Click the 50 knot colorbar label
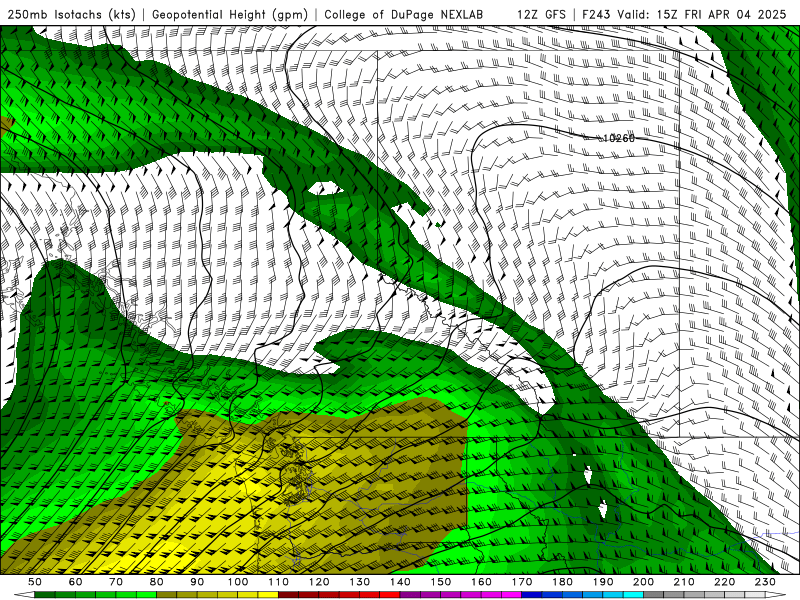Viewport: 800px width, 600px height. (x=35, y=582)
